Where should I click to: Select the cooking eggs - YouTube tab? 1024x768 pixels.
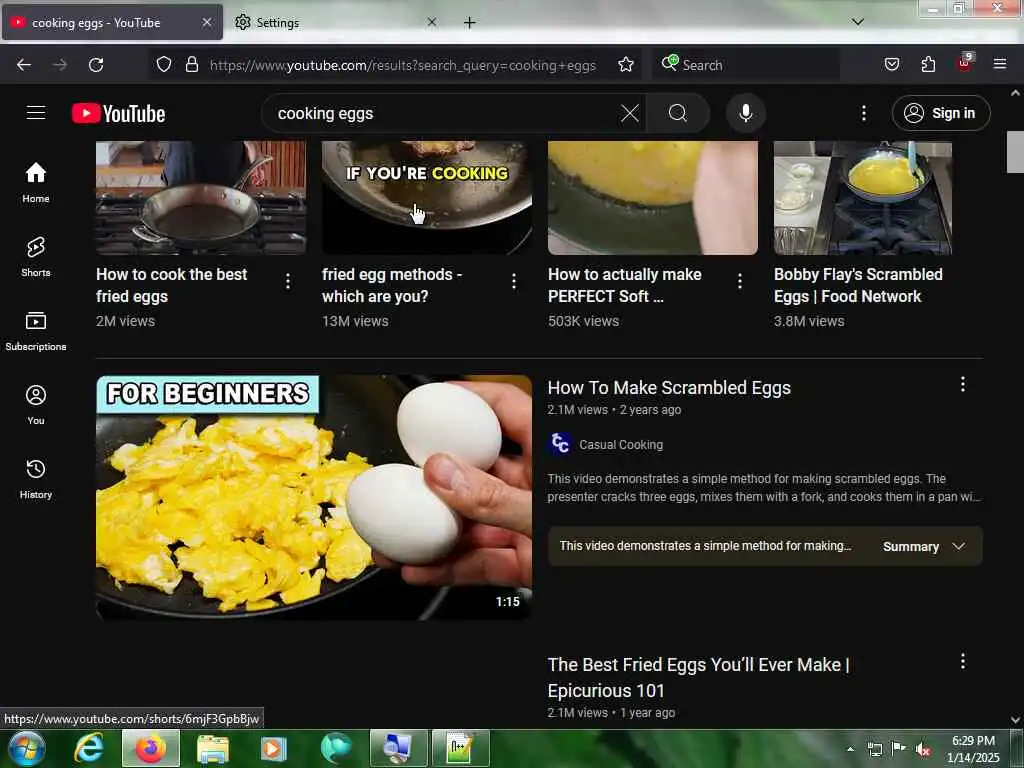(112, 23)
